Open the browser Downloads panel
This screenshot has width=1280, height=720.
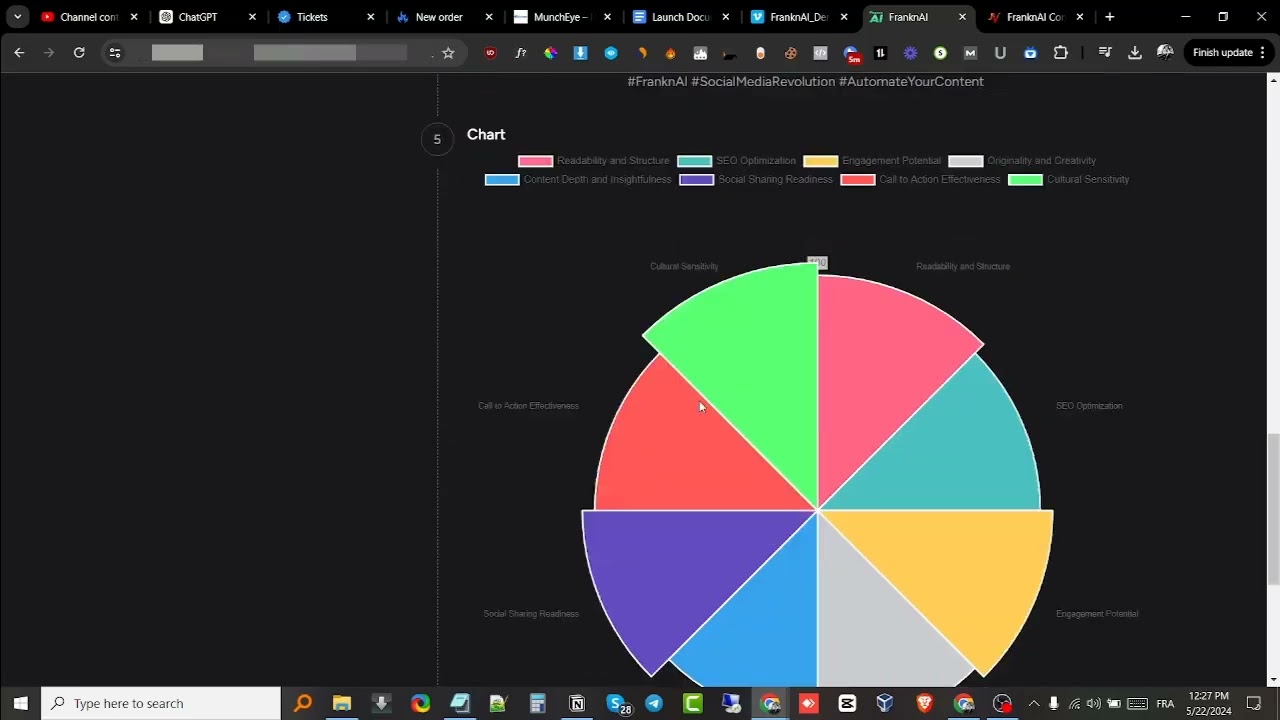[1135, 53]
